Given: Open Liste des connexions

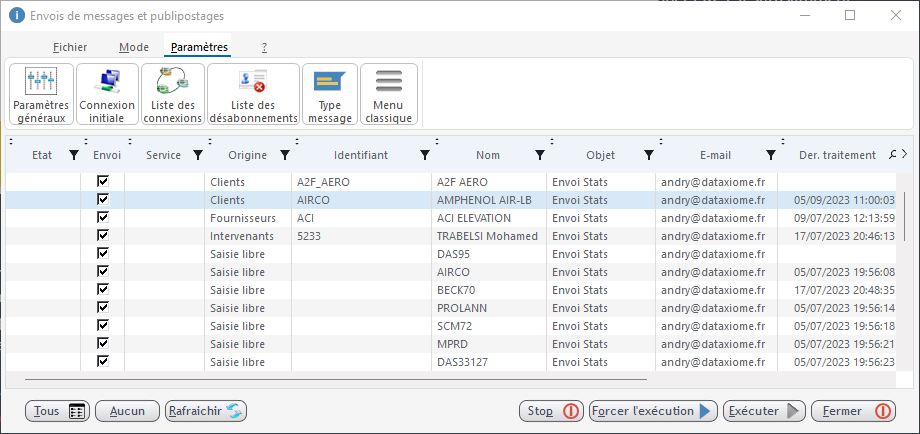Looking at the screenshot, I should click(172, 95).
